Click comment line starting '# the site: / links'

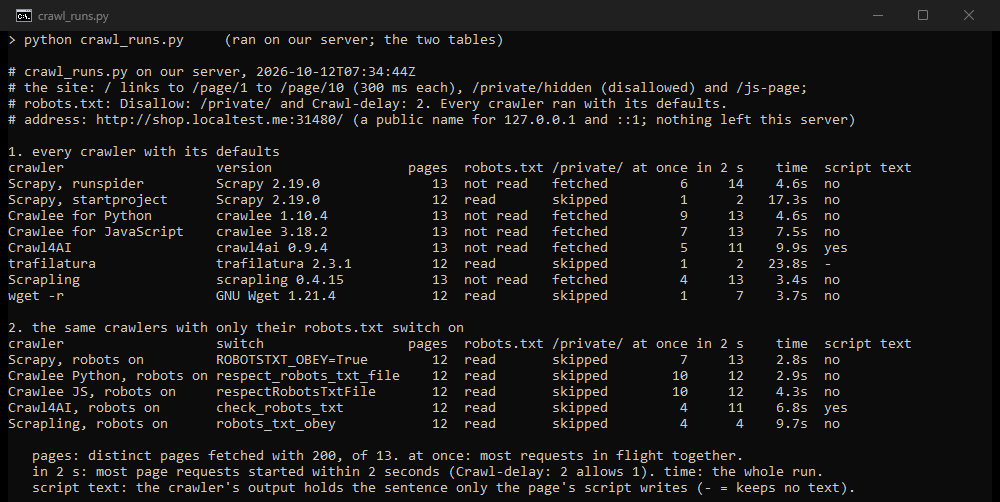pyautogui.click(x=408, y=87)
